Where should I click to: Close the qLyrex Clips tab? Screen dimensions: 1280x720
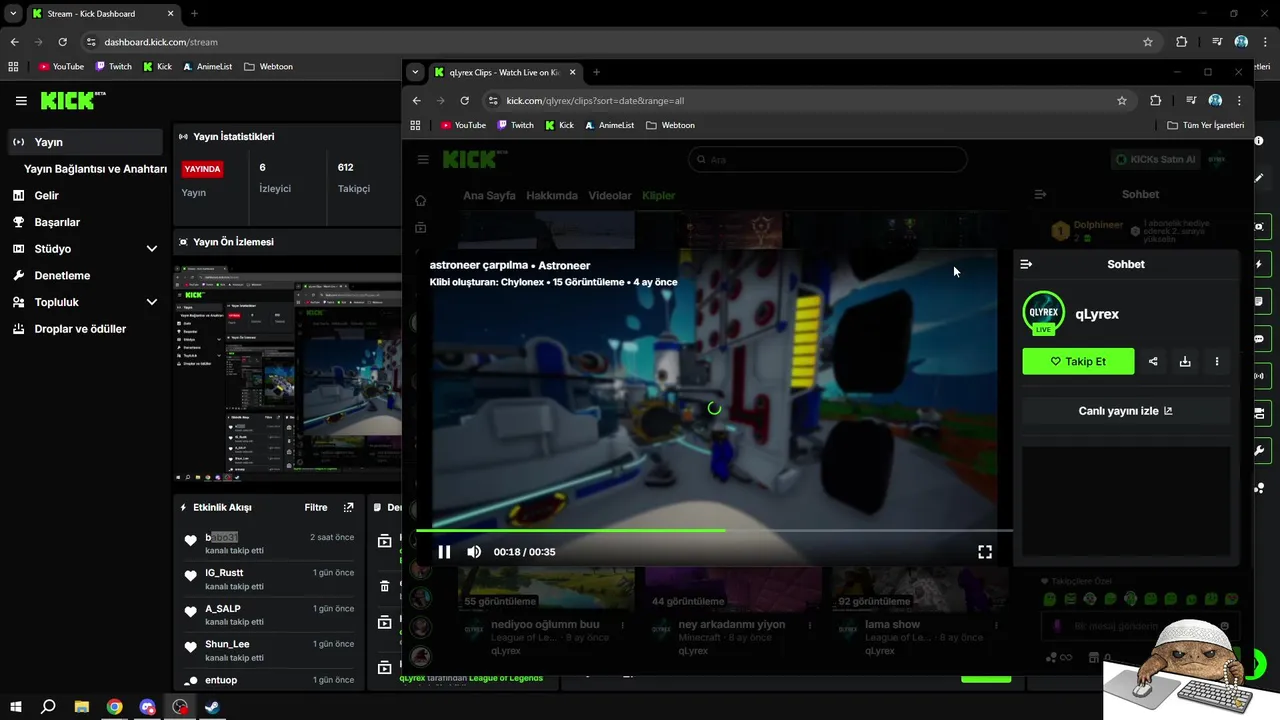pos(572,72)
